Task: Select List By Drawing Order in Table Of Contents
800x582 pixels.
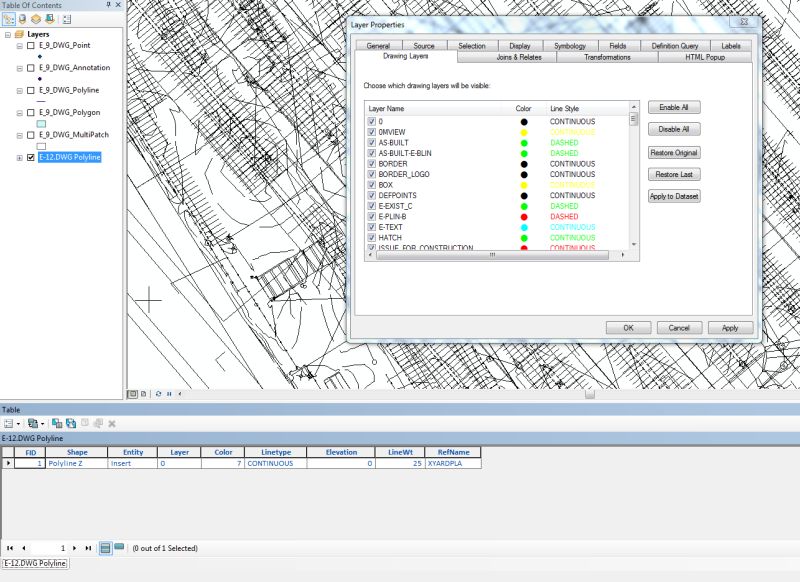Action: click(9, 19)
